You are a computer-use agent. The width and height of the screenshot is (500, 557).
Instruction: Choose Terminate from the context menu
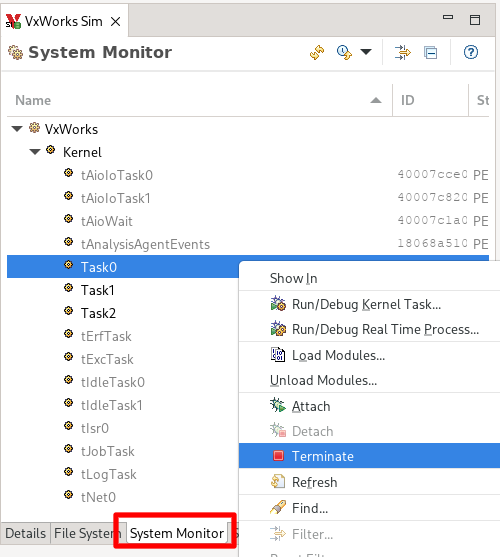click(x=369, y=456)
